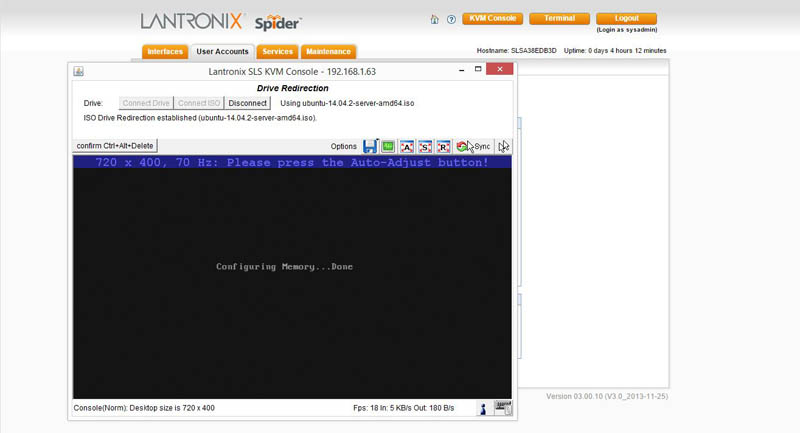
Task: Open the Terminal button in header
Action: point(559,18)
